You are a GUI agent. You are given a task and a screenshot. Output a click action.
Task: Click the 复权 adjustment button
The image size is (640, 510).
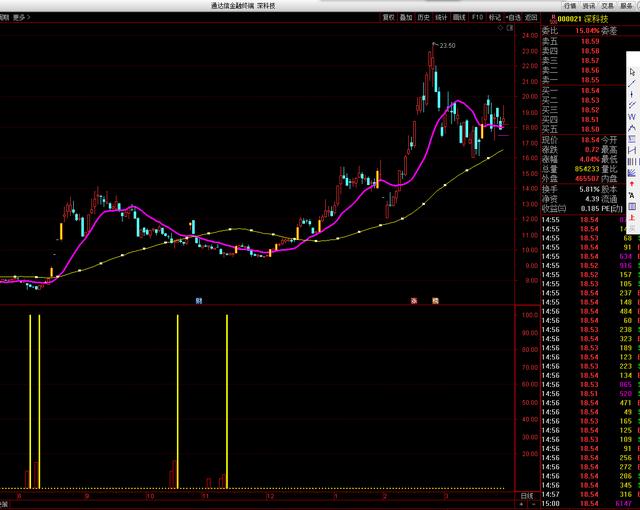[389, 17]
